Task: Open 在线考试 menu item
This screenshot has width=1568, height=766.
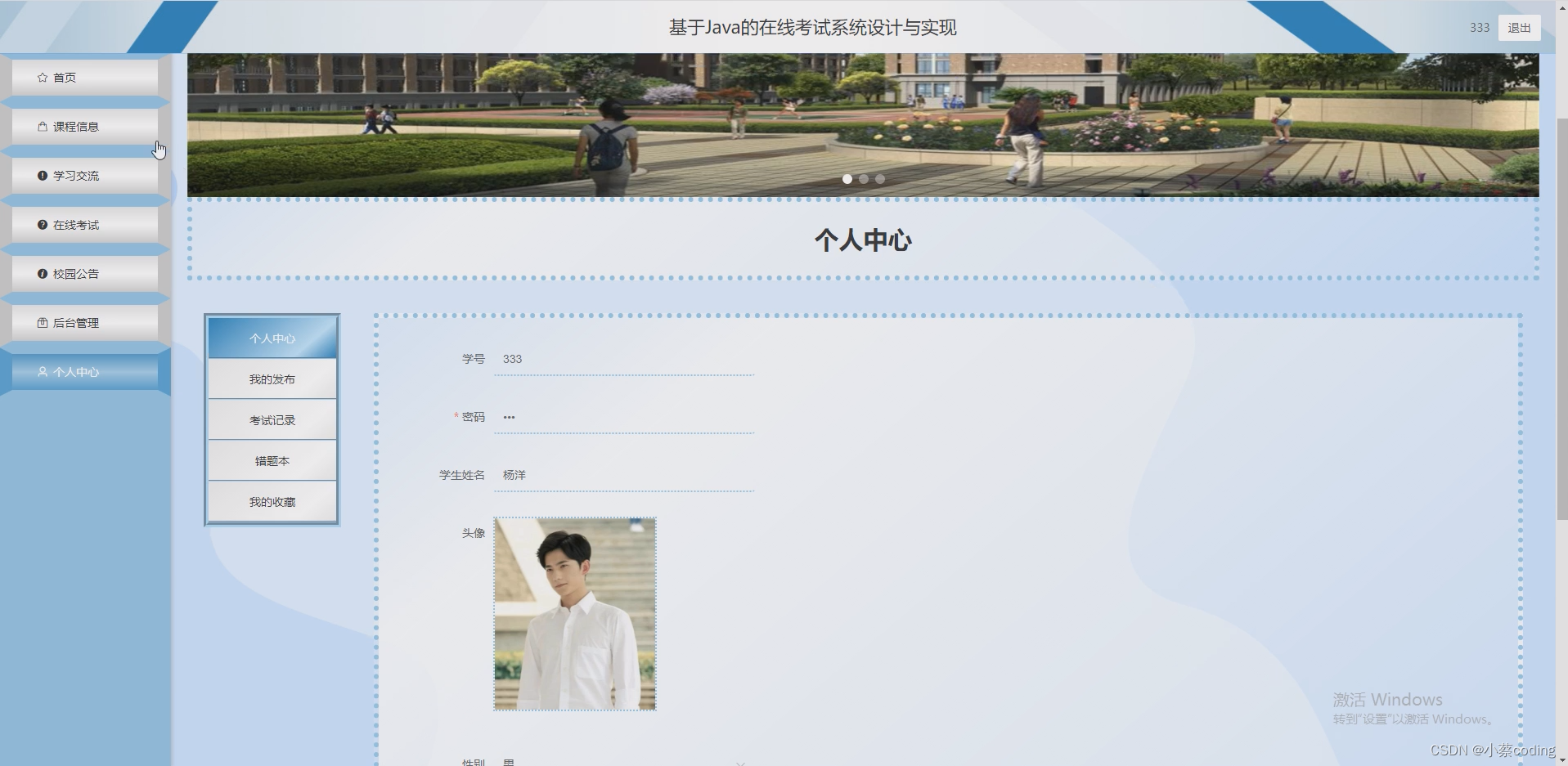Action: click(x=85, y=225)
